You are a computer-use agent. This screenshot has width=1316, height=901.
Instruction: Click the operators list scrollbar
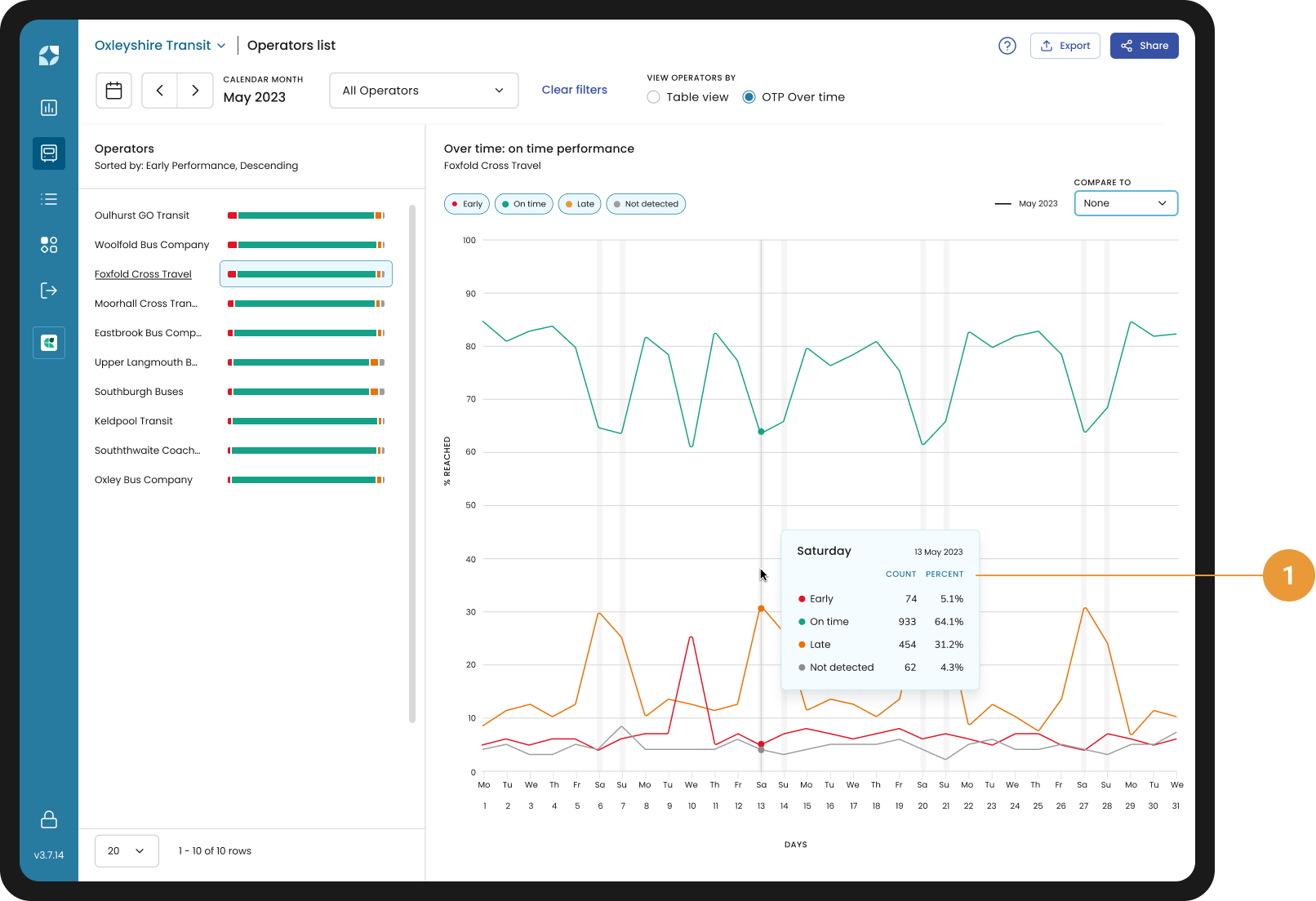[412, 464]
